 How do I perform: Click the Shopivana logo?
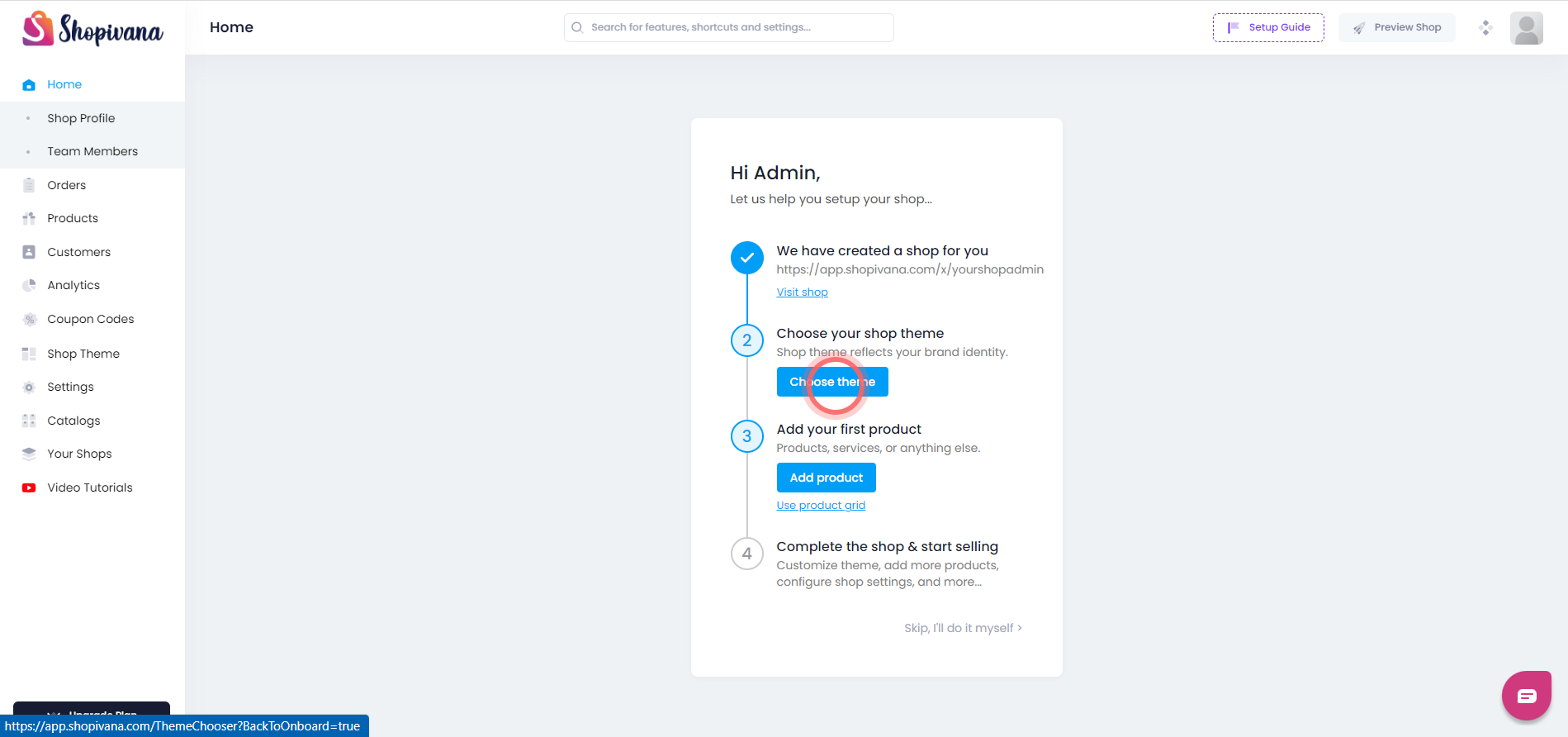(92, 28)
